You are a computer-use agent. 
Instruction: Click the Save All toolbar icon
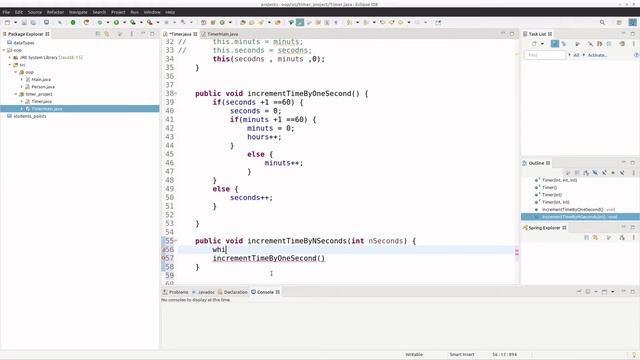33,22
